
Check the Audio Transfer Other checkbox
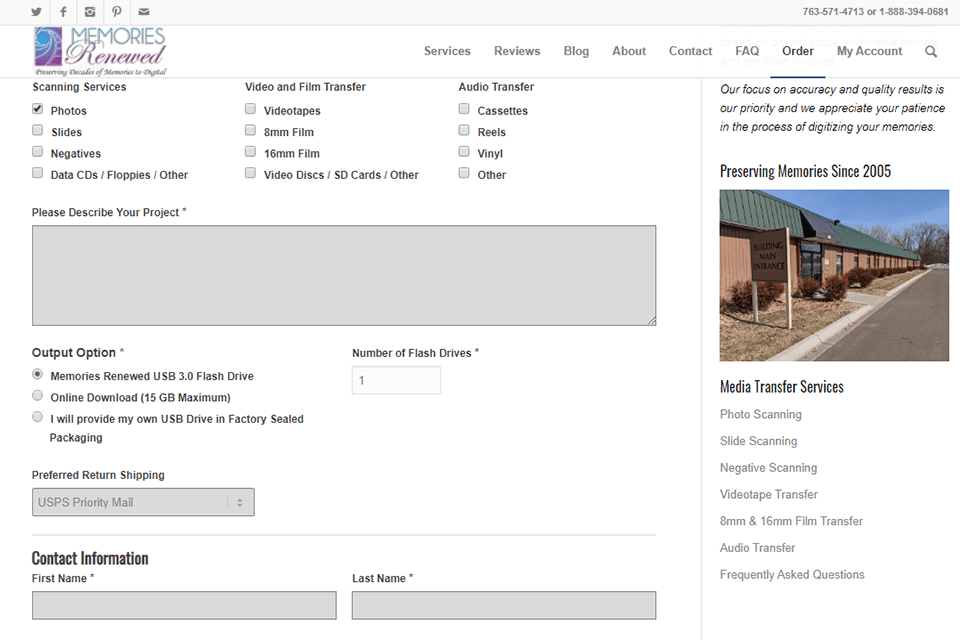point(464,173)
